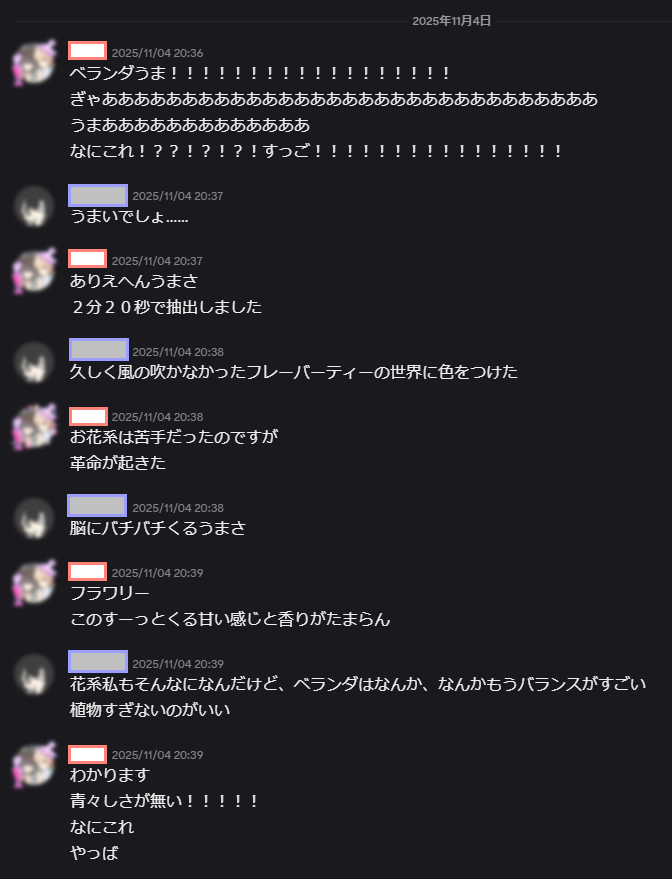This screenshot has height=879, width=672.
Task: Click the message 青々しさが無い！！！！！
Action: click(x=164, y=801)
